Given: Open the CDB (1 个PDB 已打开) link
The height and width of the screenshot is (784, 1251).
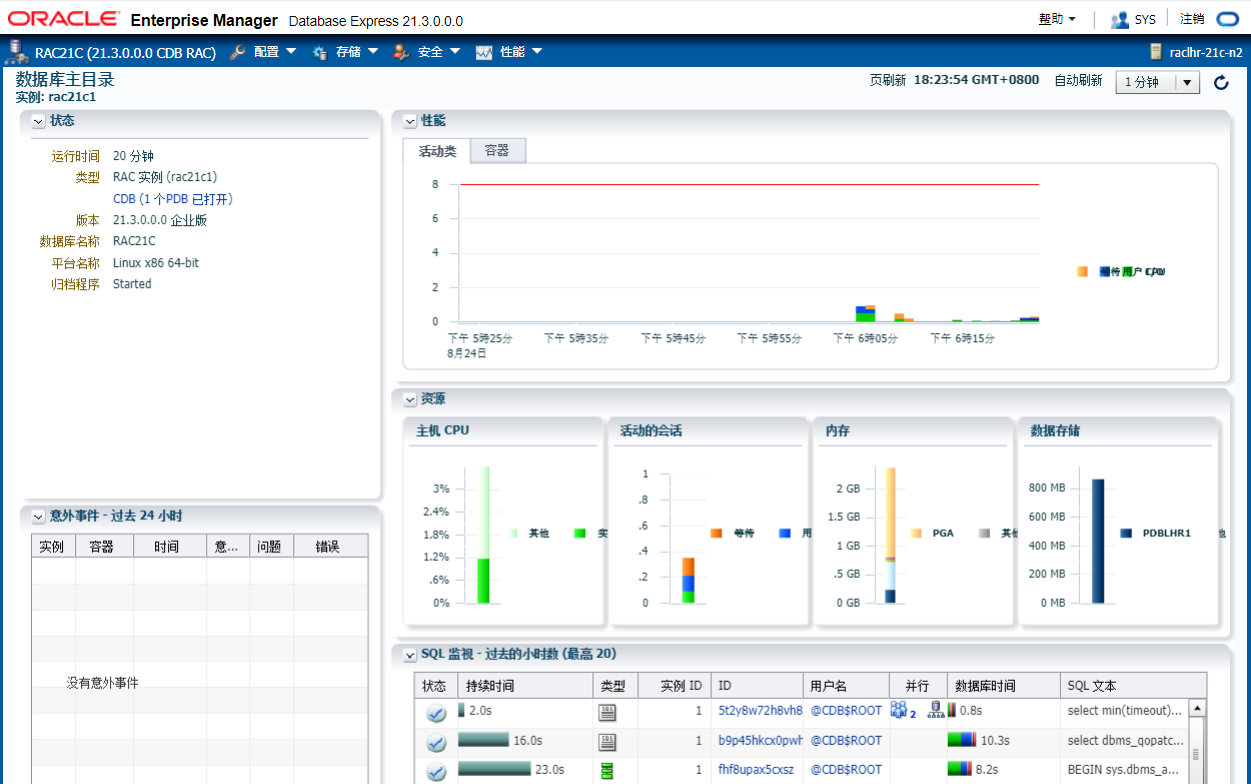Looking at the screenshot, I should 172,199.
